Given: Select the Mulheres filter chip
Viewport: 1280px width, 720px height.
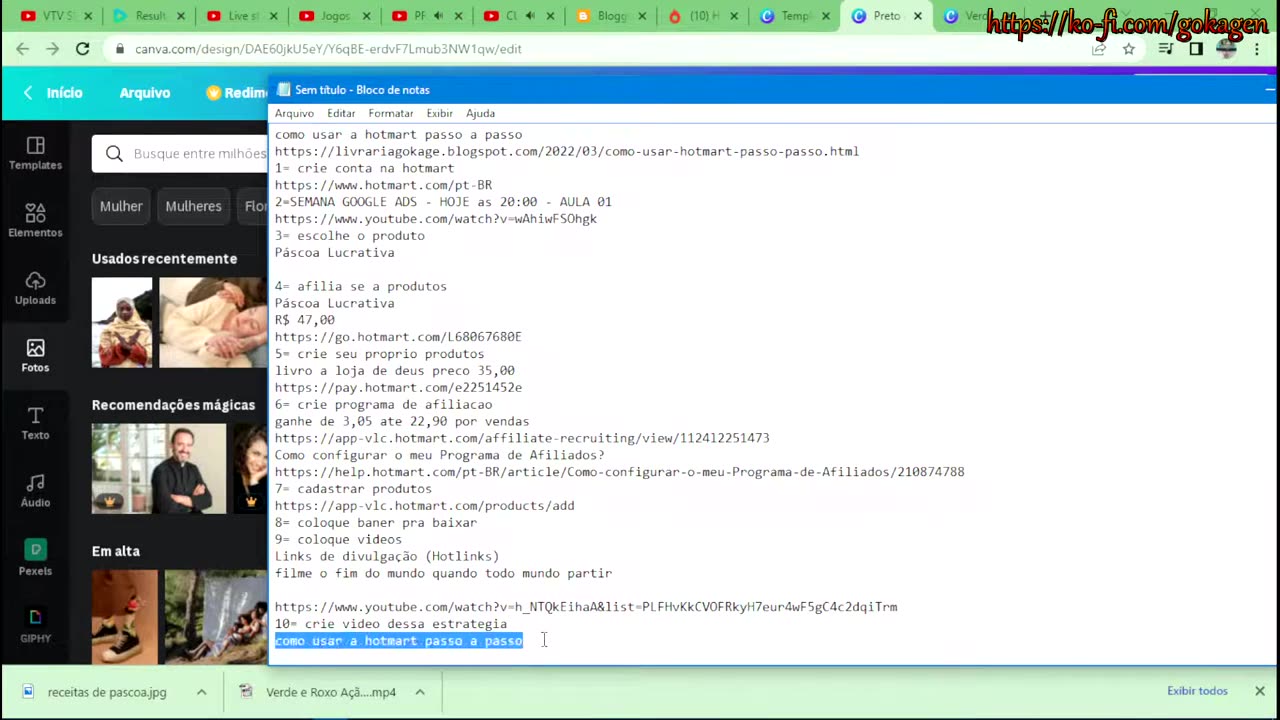Looking at the screenshot, I should click(193, 206).
